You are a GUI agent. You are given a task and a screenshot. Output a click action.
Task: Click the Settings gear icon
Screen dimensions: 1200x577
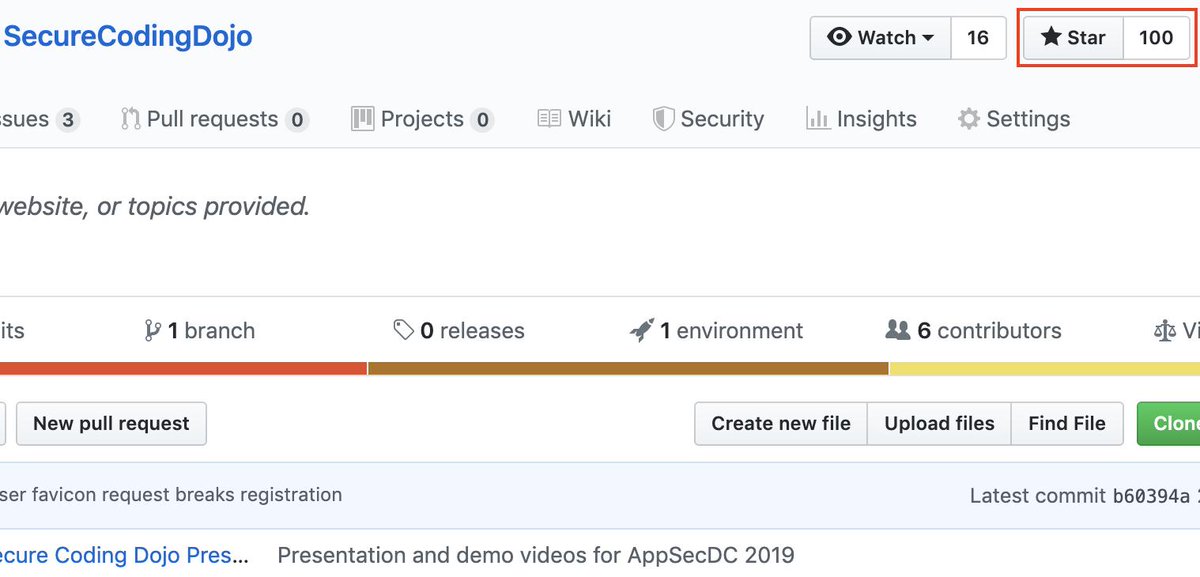[x=968, y=119]
